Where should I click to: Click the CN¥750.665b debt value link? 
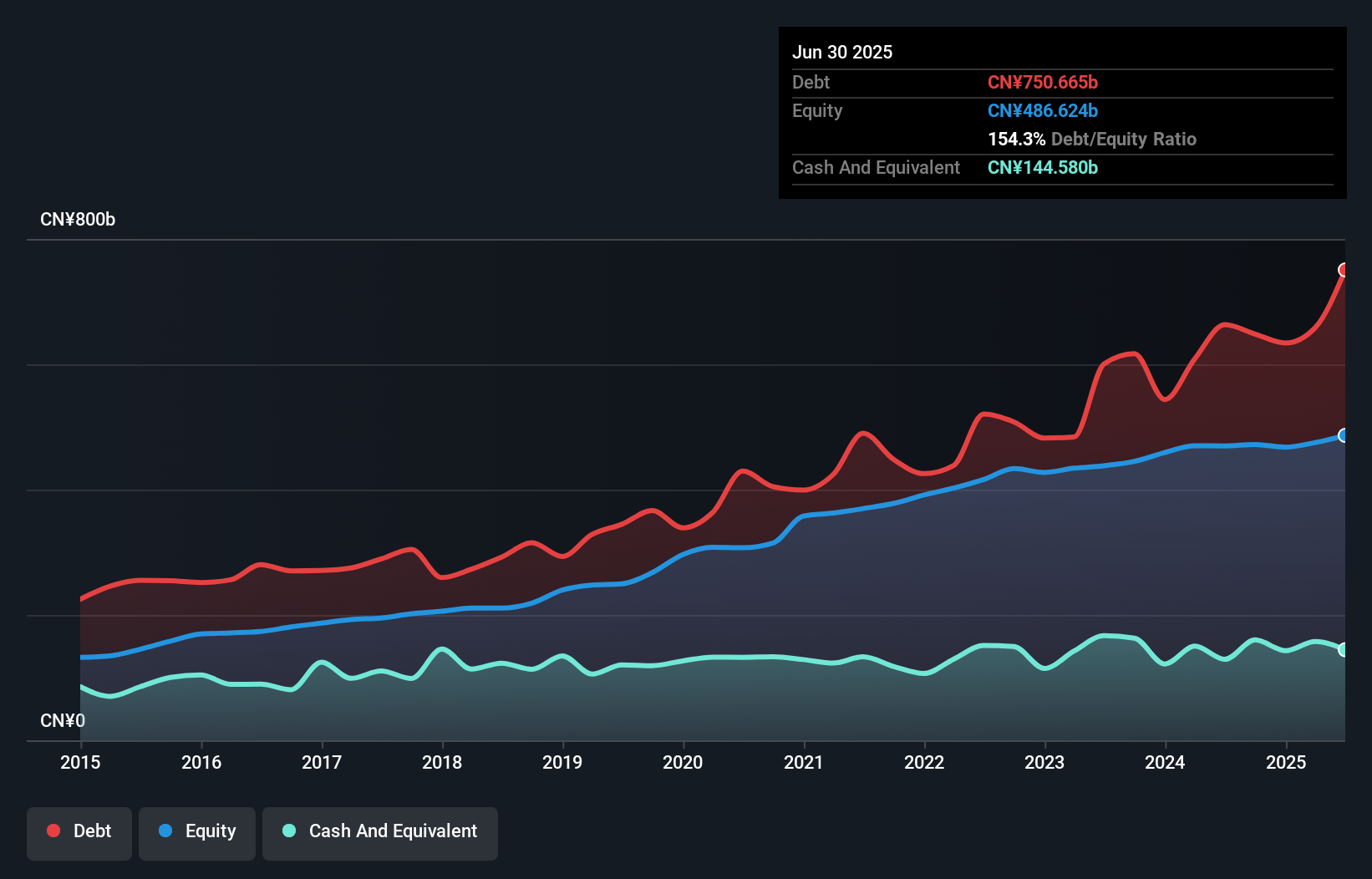1044,82
